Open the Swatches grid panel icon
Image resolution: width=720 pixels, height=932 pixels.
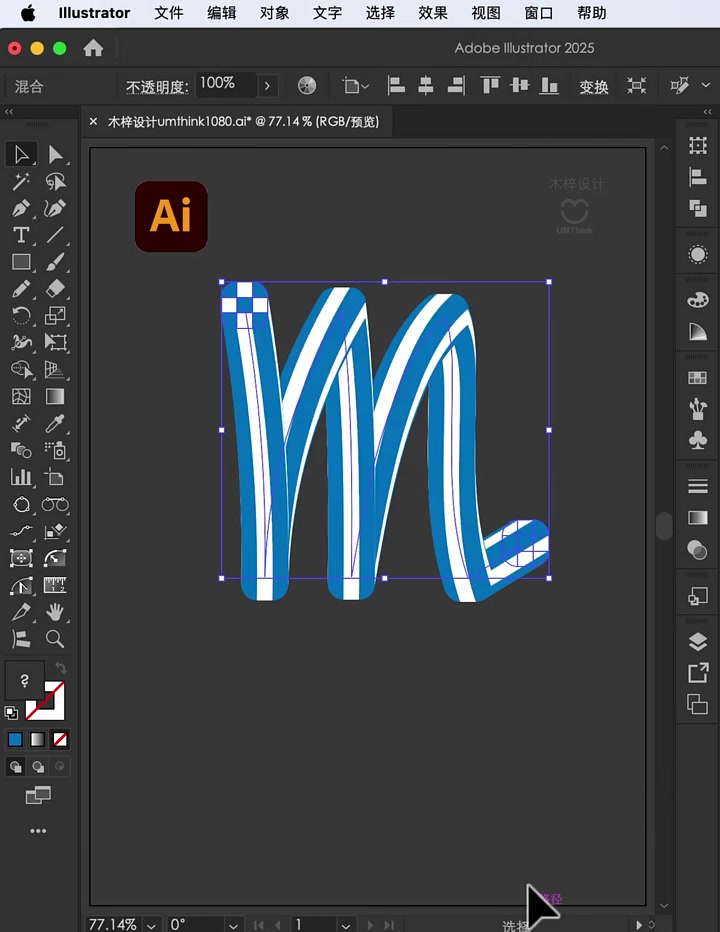click(x=697, y=377)
